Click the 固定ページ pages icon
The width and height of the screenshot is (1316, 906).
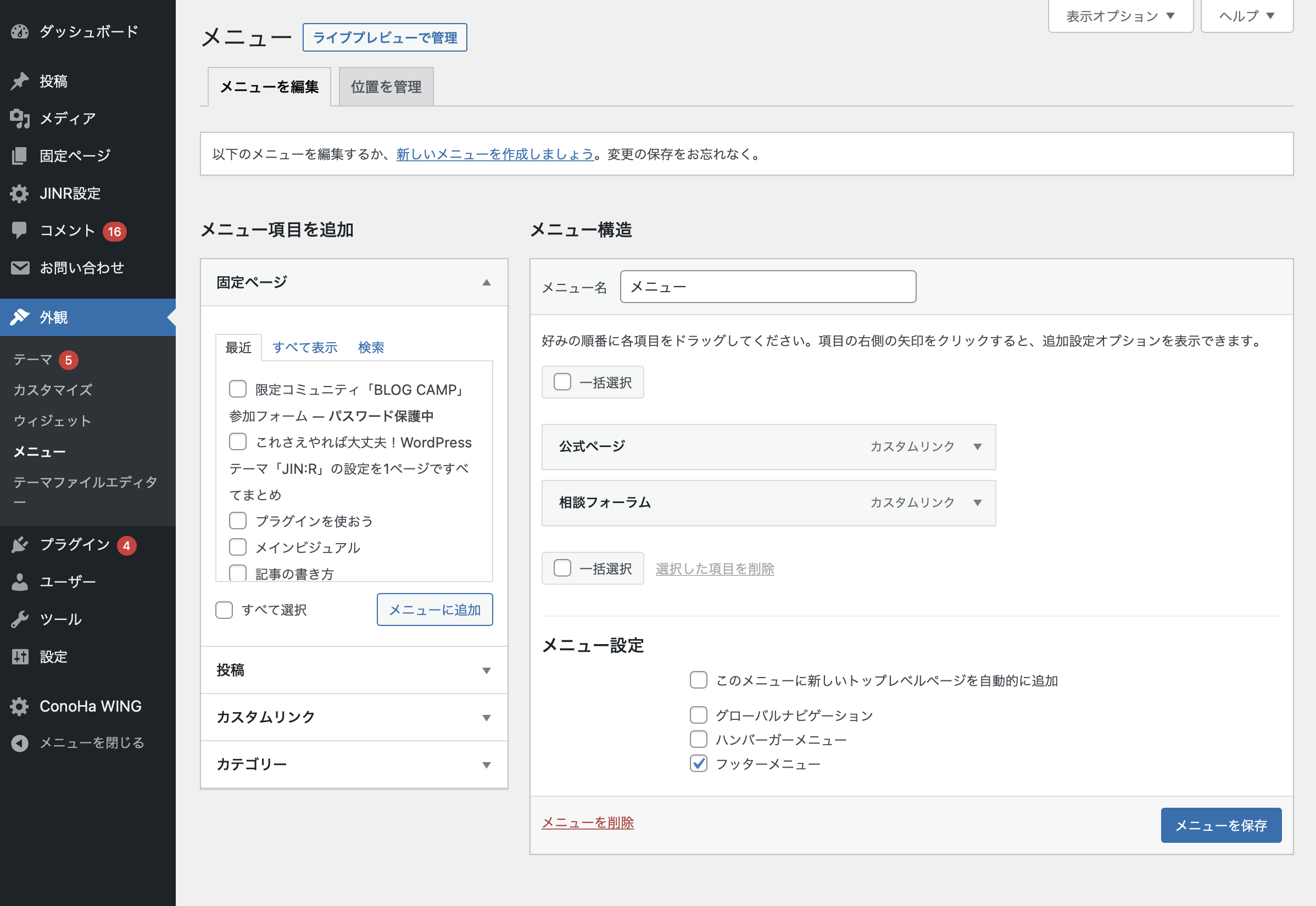(x=20, y=155)
